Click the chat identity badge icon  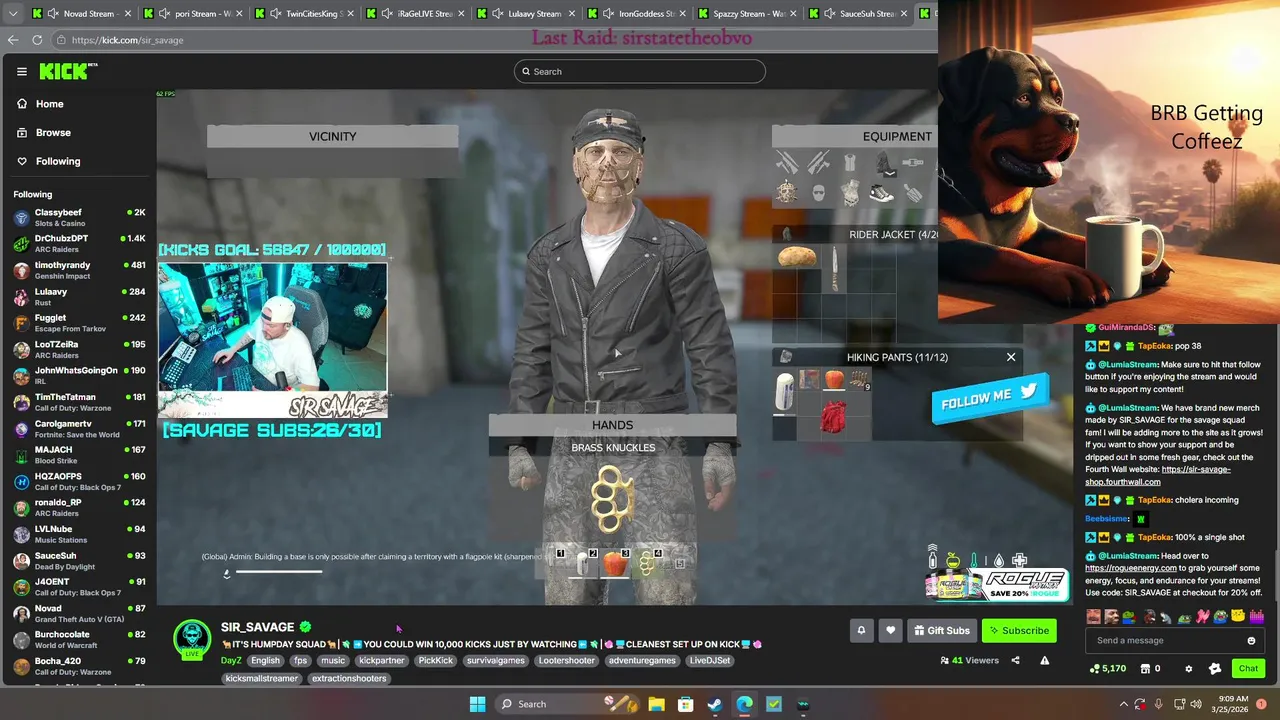click(1215, 668)
